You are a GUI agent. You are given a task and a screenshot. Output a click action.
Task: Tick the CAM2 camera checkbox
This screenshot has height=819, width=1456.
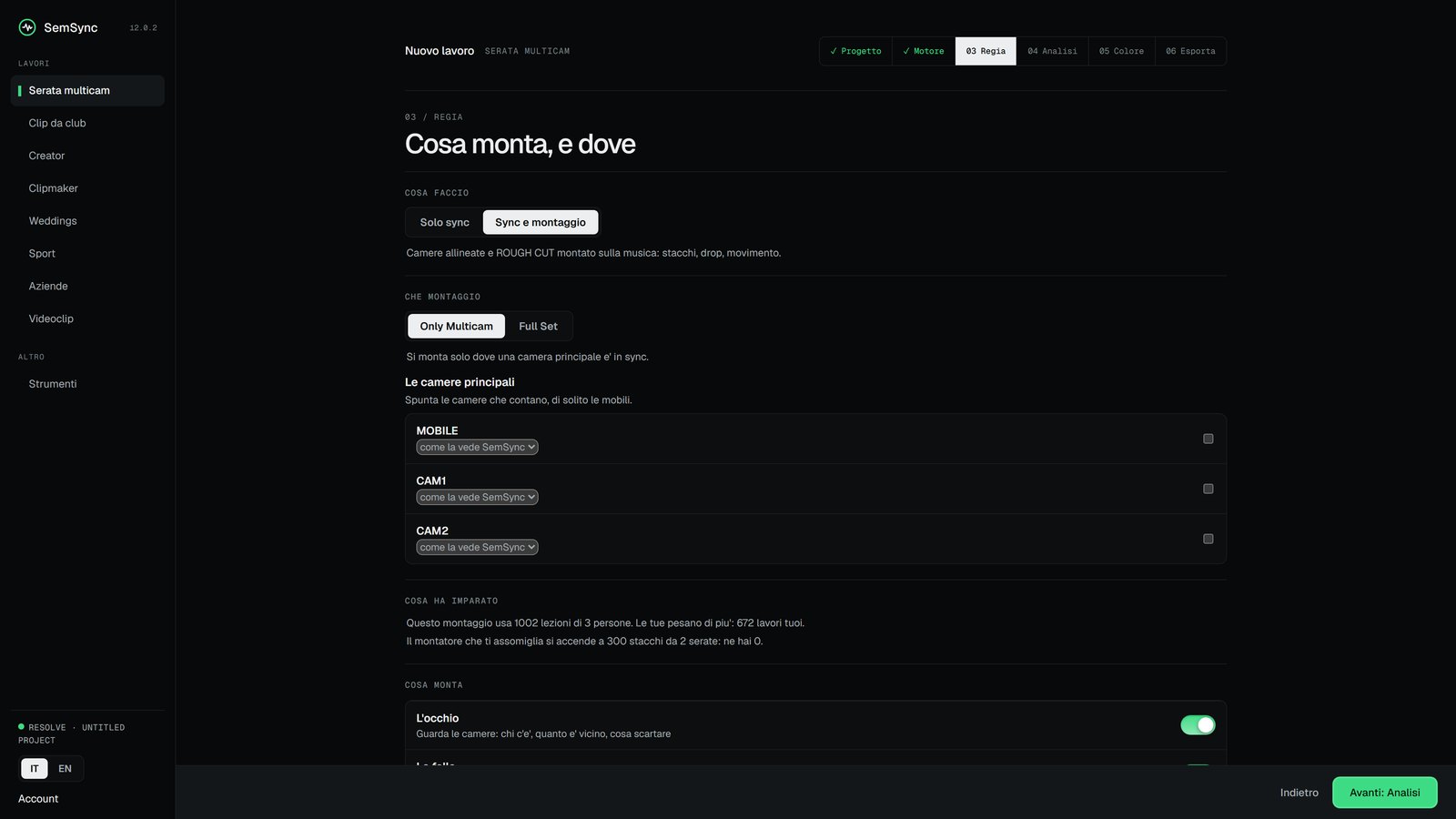pyautogui.click(x=1208, y=539)
